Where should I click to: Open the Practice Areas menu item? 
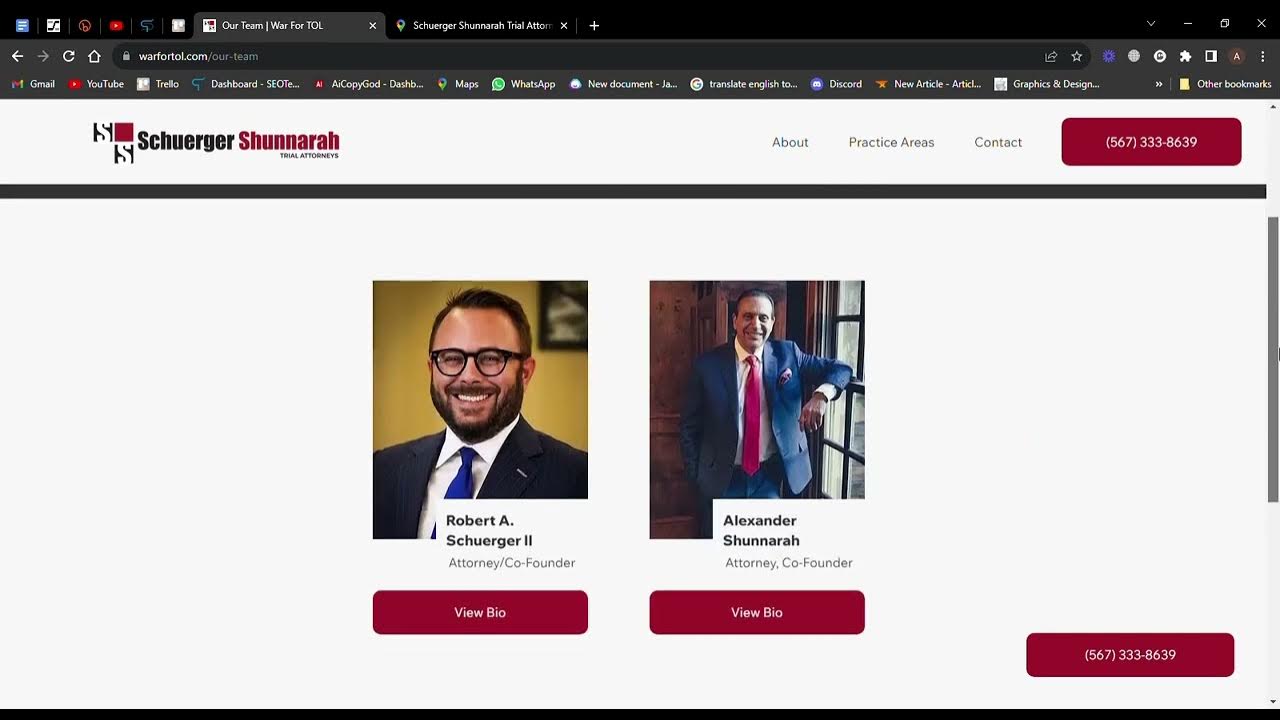click(x=891, y=142)
